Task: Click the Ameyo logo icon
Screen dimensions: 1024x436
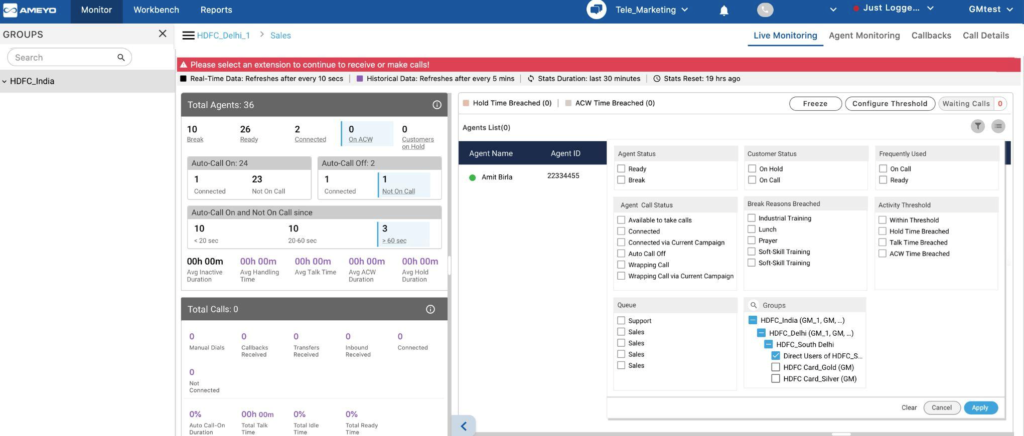Action: coord(10,10)
